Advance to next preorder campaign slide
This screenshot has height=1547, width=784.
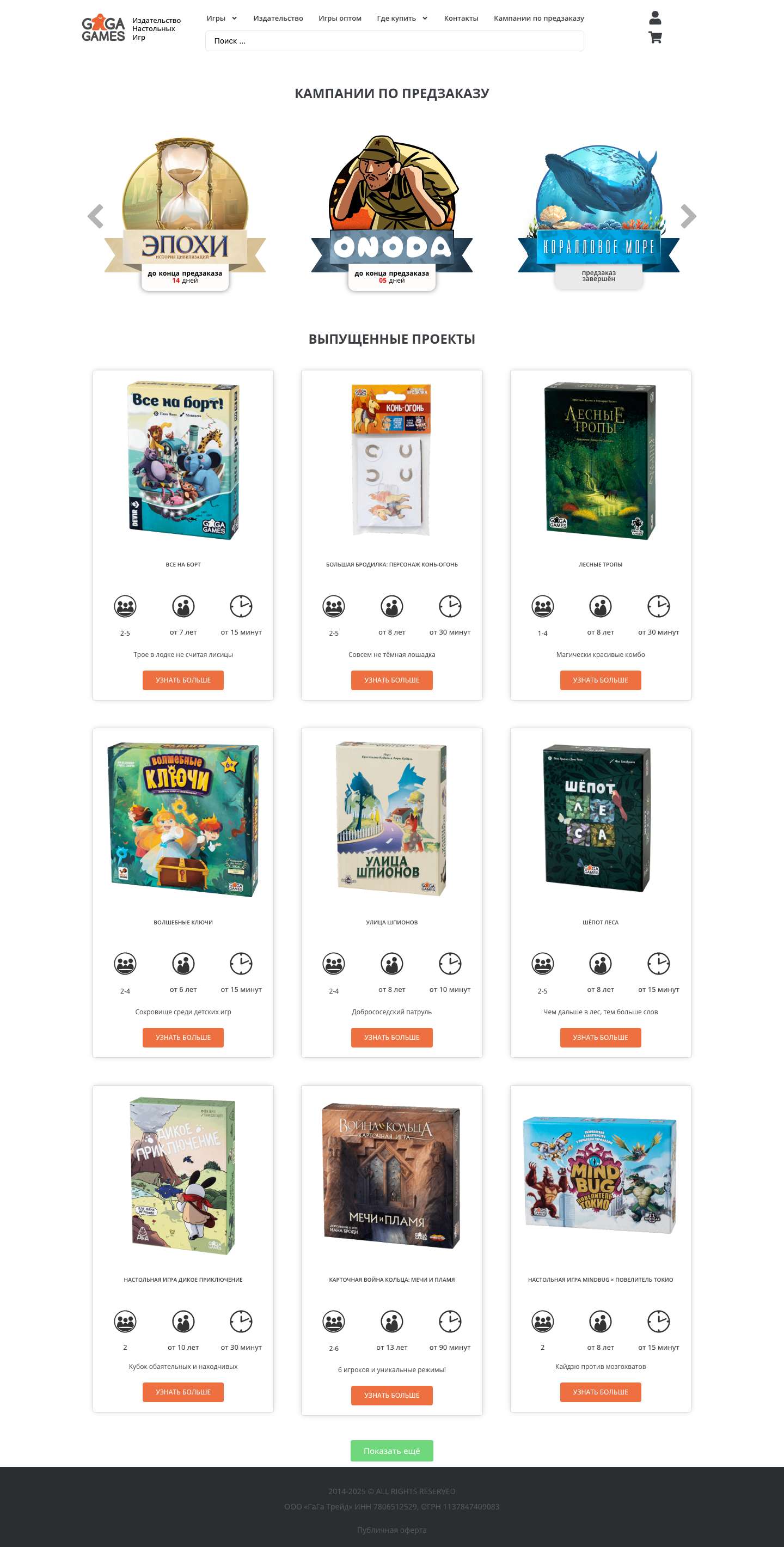(x=688, y=216)
